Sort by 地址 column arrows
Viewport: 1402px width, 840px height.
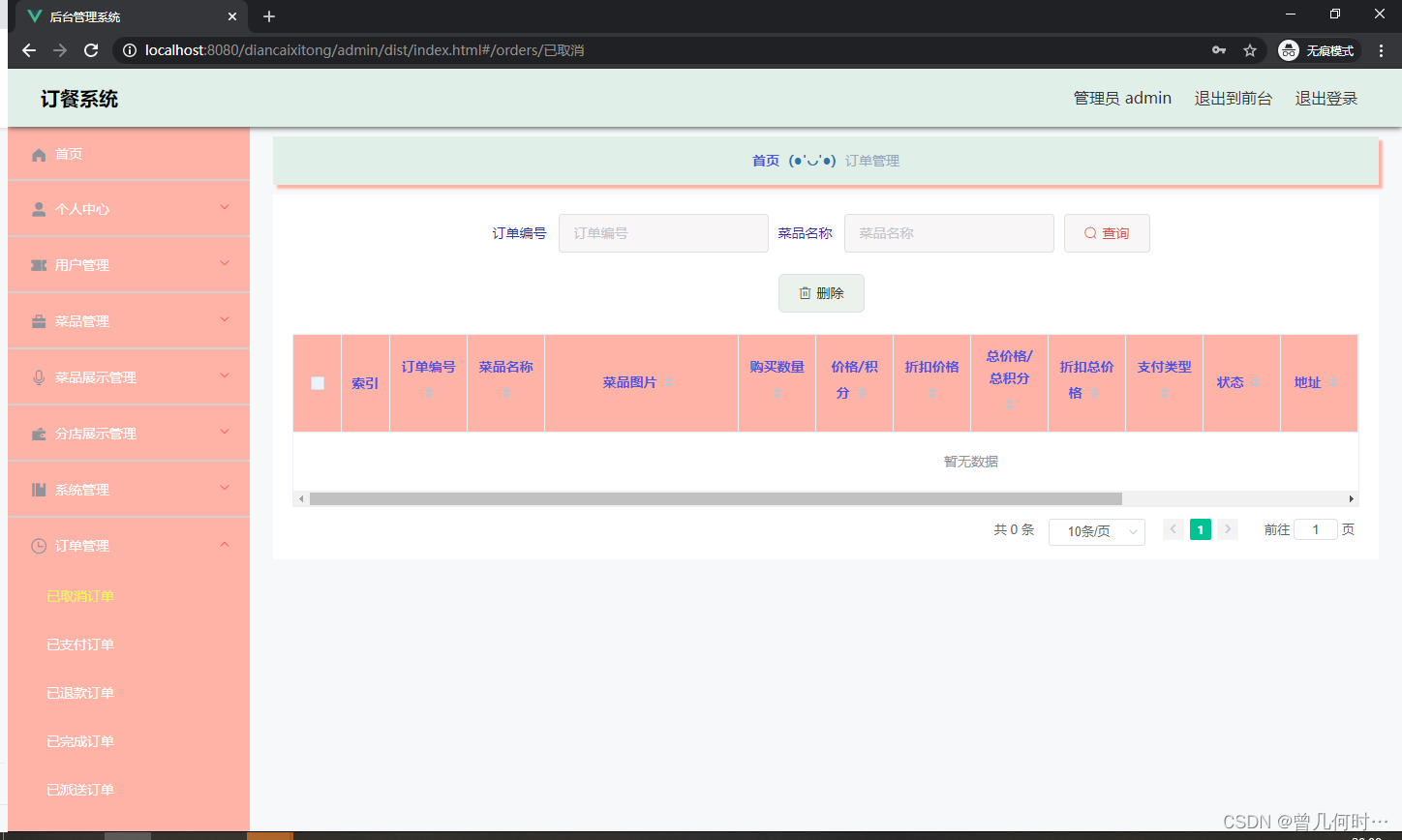1333,383
